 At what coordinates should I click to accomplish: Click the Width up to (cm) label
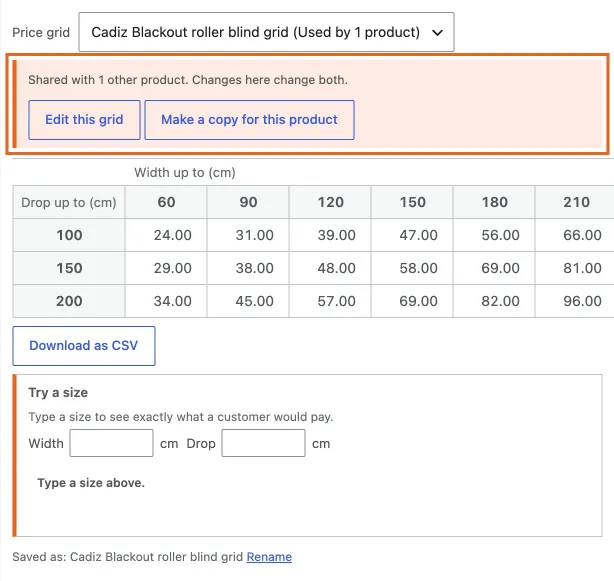[x=185, y=172]
